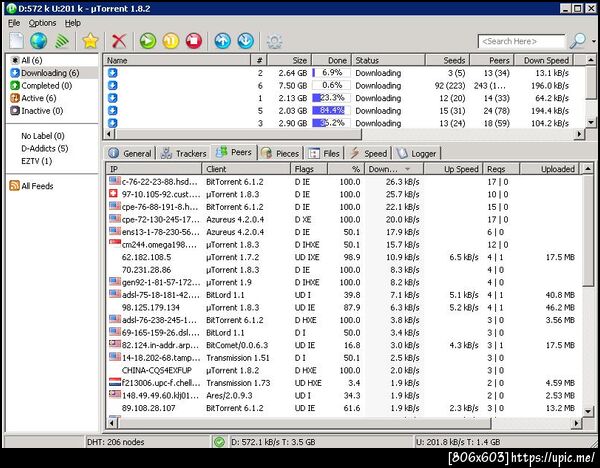Select peer CHINA-CQS4EXFUP row
The height and width of the screenshot is (468, 600).
343,370
